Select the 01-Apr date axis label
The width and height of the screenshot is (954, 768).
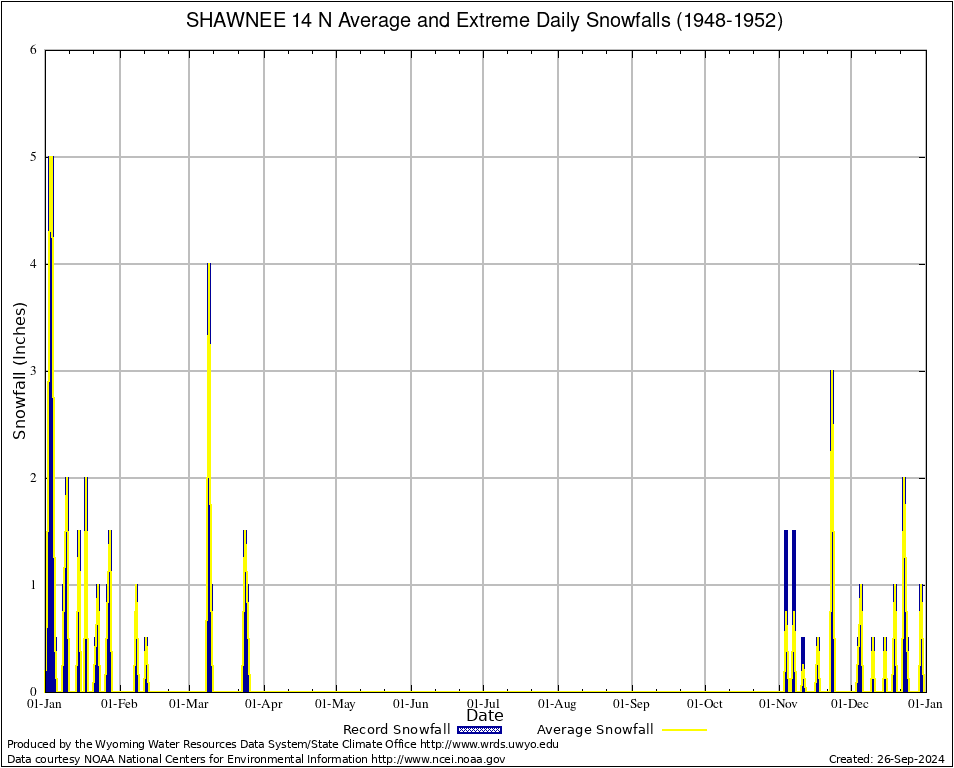(x=264, y=704)
